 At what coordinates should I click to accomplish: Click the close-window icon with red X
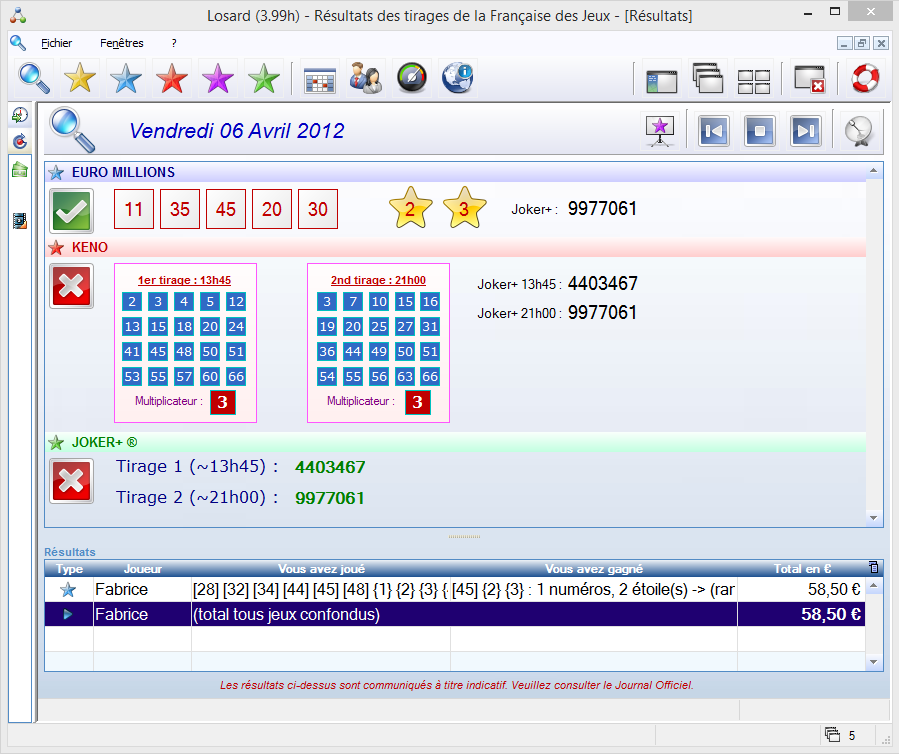[809, 79]
